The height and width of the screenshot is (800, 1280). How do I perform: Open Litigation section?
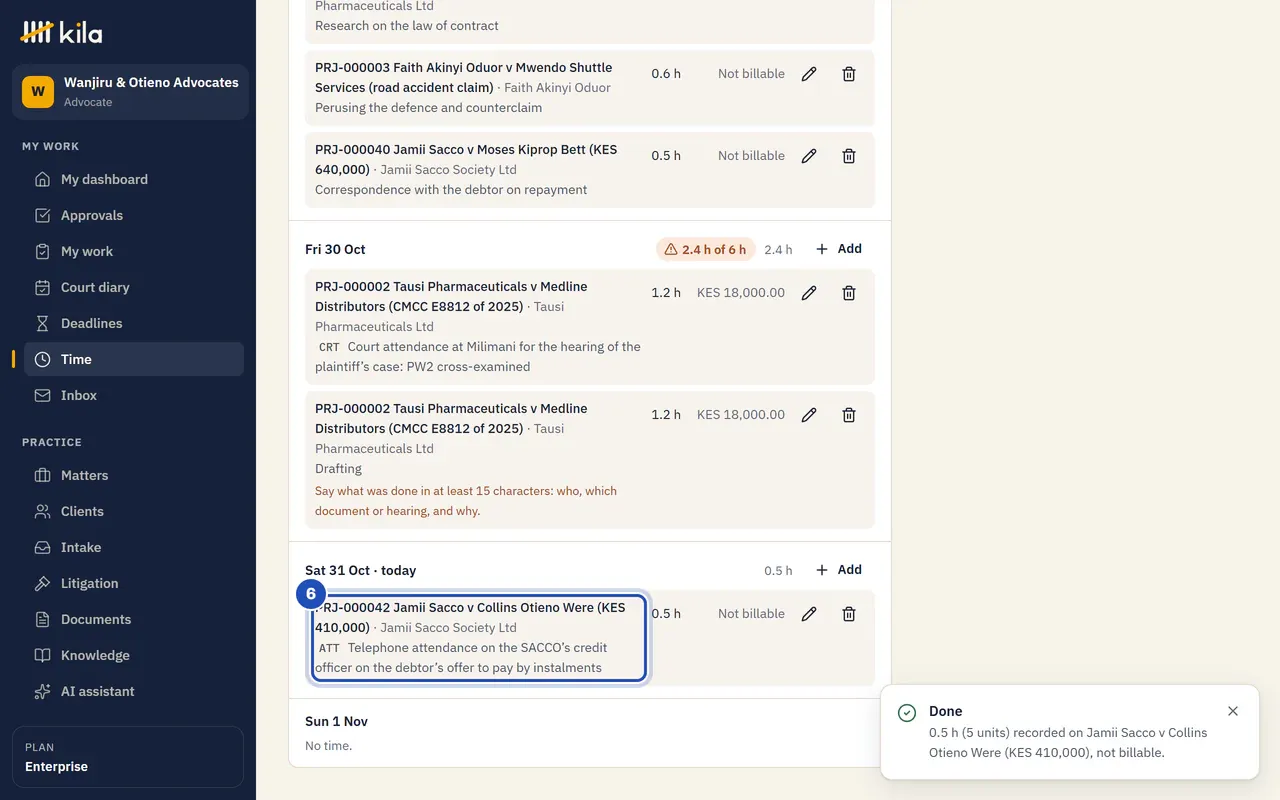tap(134, 583)
